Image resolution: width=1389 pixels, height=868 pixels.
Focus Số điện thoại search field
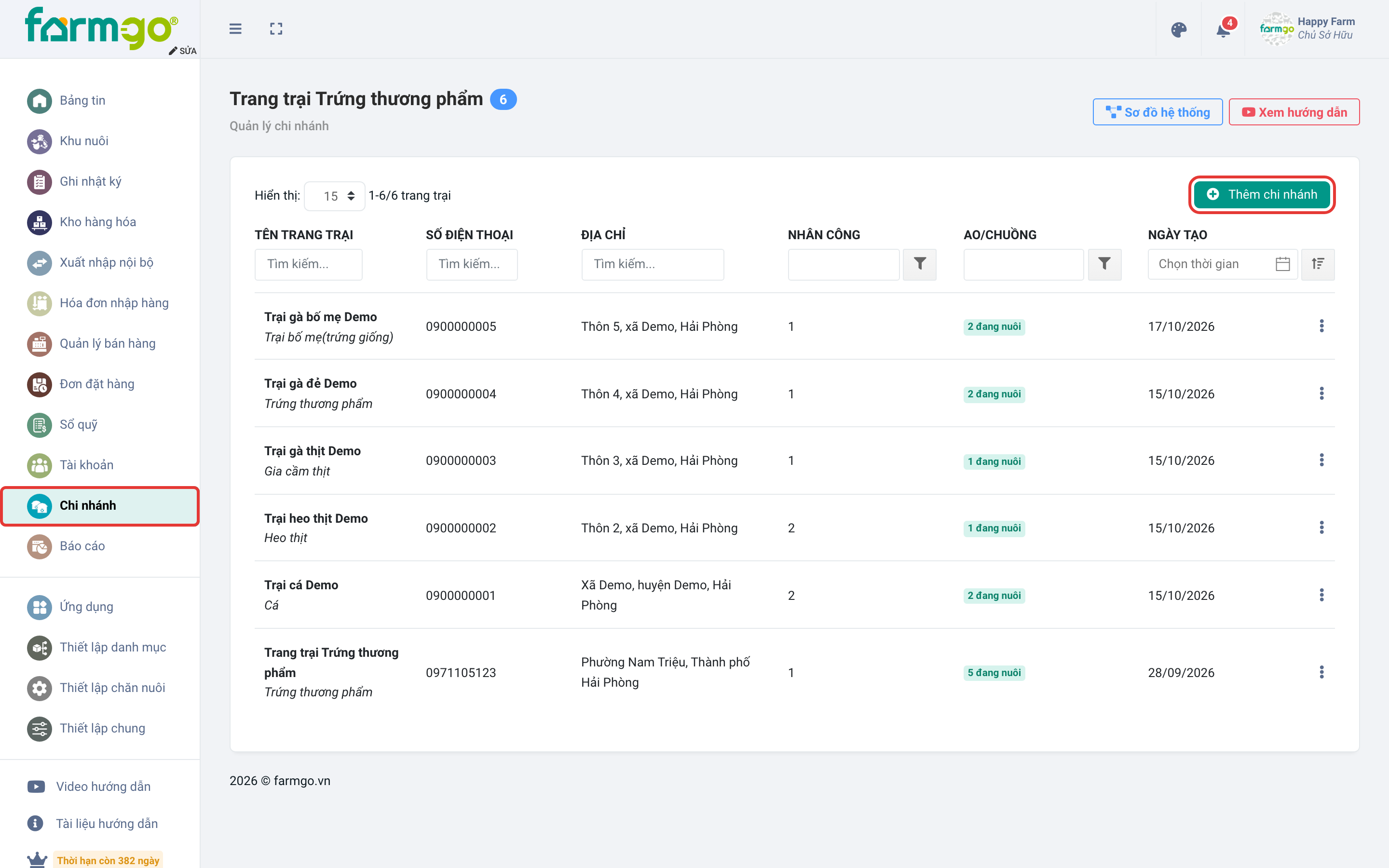472,264
